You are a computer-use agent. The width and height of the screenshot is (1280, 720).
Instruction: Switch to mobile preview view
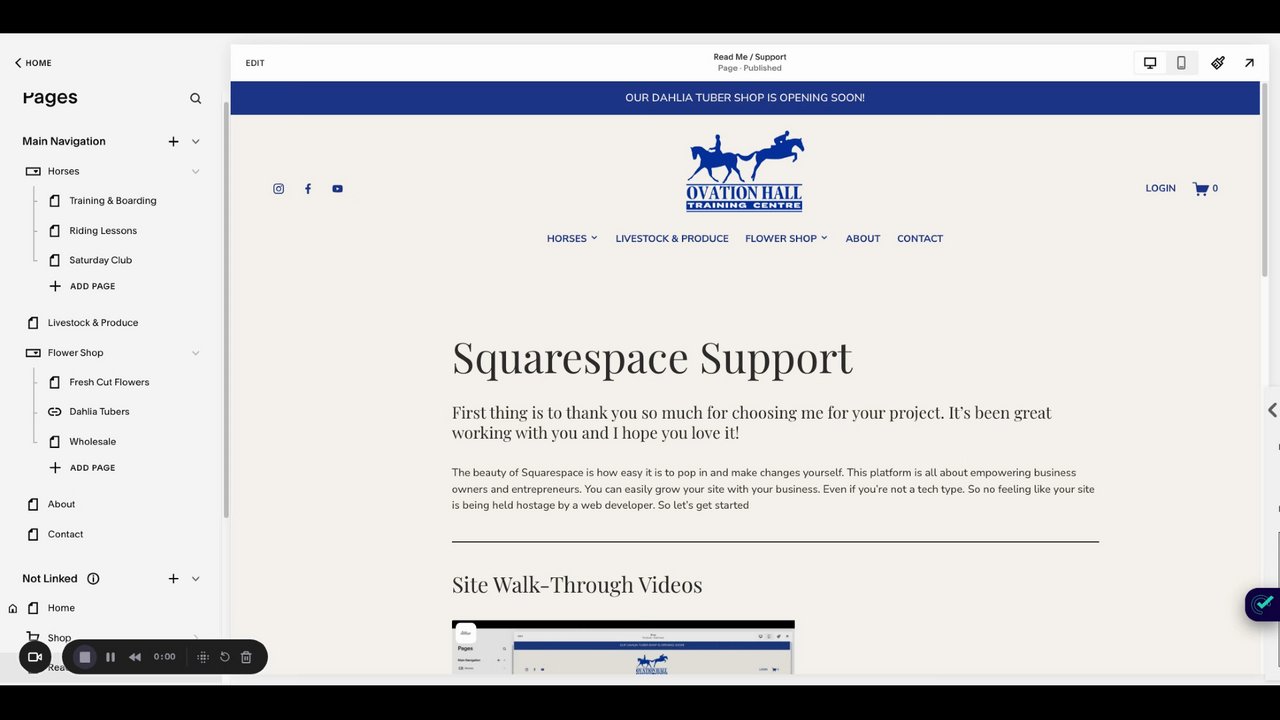point(1181,63)
